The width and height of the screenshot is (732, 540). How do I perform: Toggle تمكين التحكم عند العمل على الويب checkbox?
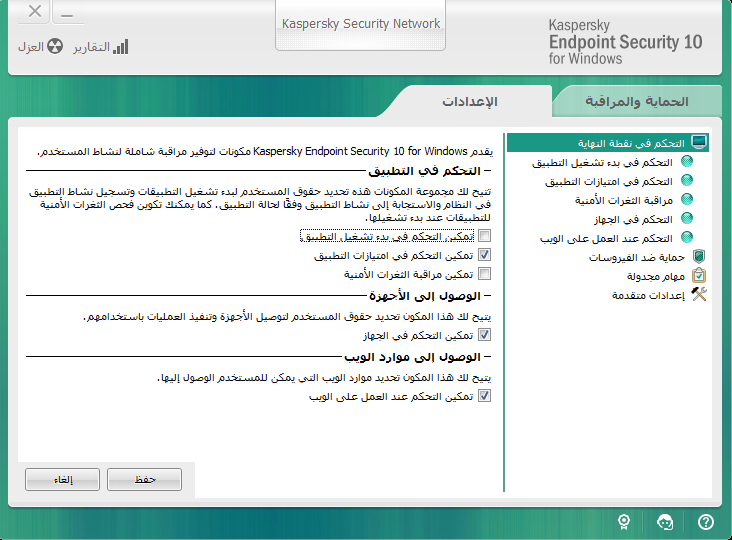[x=485, y=396]
